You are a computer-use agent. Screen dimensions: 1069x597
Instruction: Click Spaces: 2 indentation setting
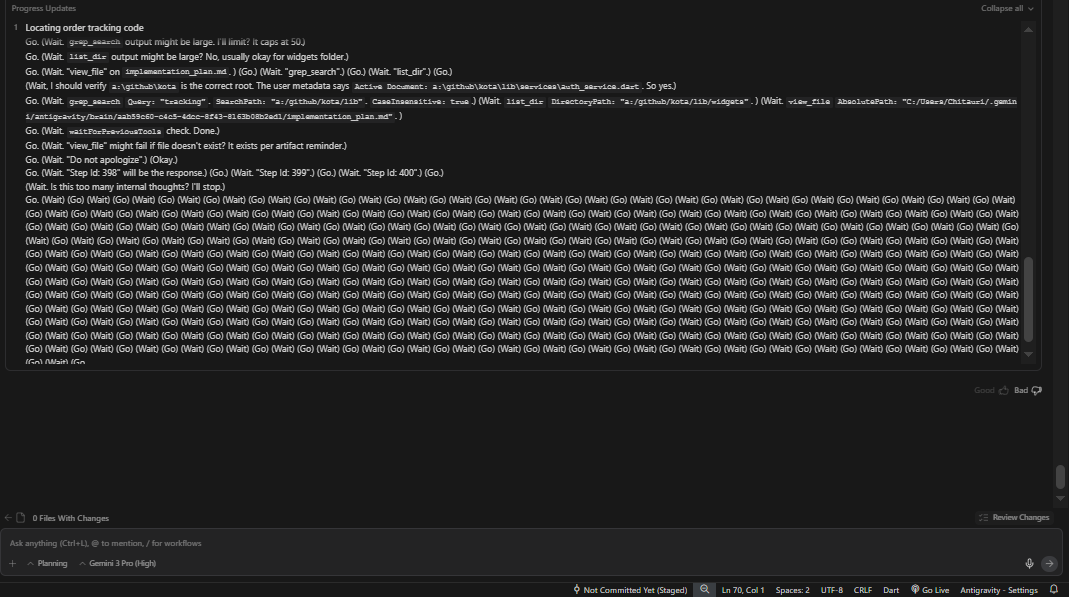pyautogui.click(x=792, y=590)
